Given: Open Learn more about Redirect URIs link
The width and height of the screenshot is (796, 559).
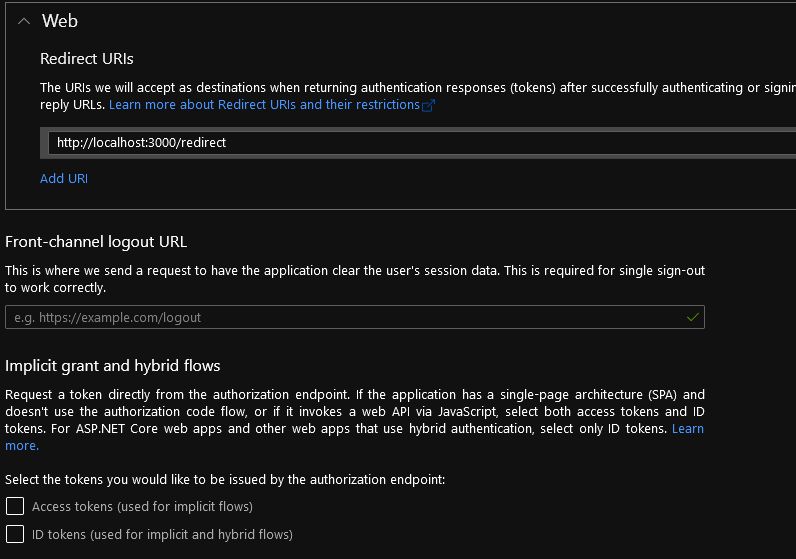Looking at the screenshot, I should (264, 104).
